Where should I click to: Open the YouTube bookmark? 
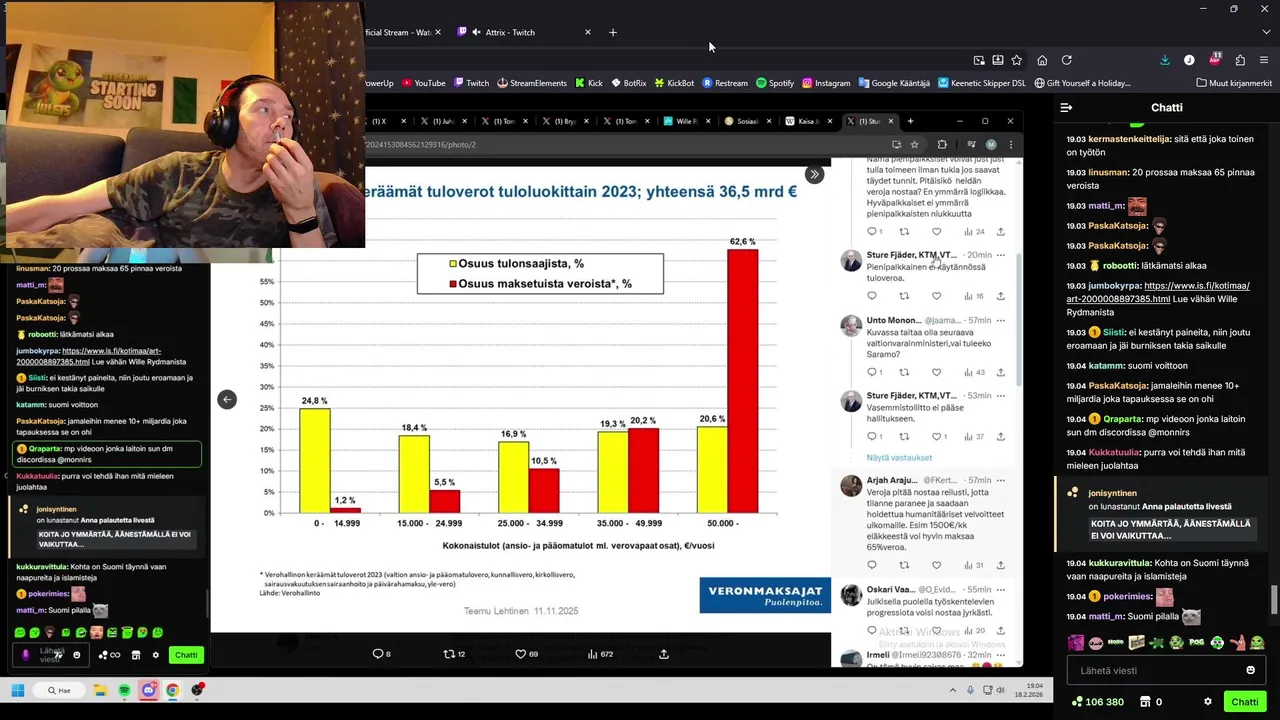pyautogui.click(x=423, y=83)
